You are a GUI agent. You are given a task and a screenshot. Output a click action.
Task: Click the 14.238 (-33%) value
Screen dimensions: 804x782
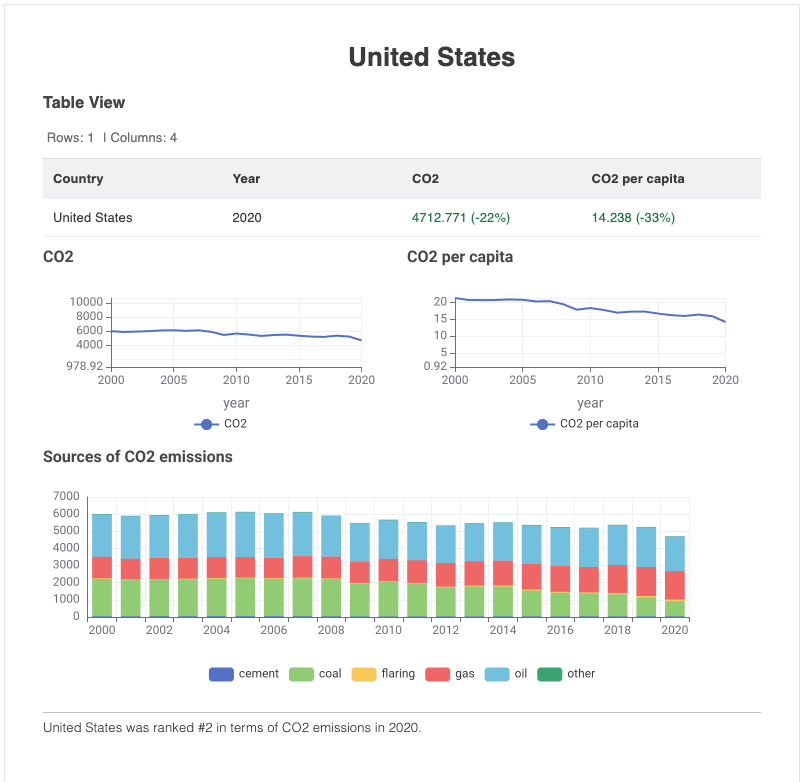(x=633, y=217)
